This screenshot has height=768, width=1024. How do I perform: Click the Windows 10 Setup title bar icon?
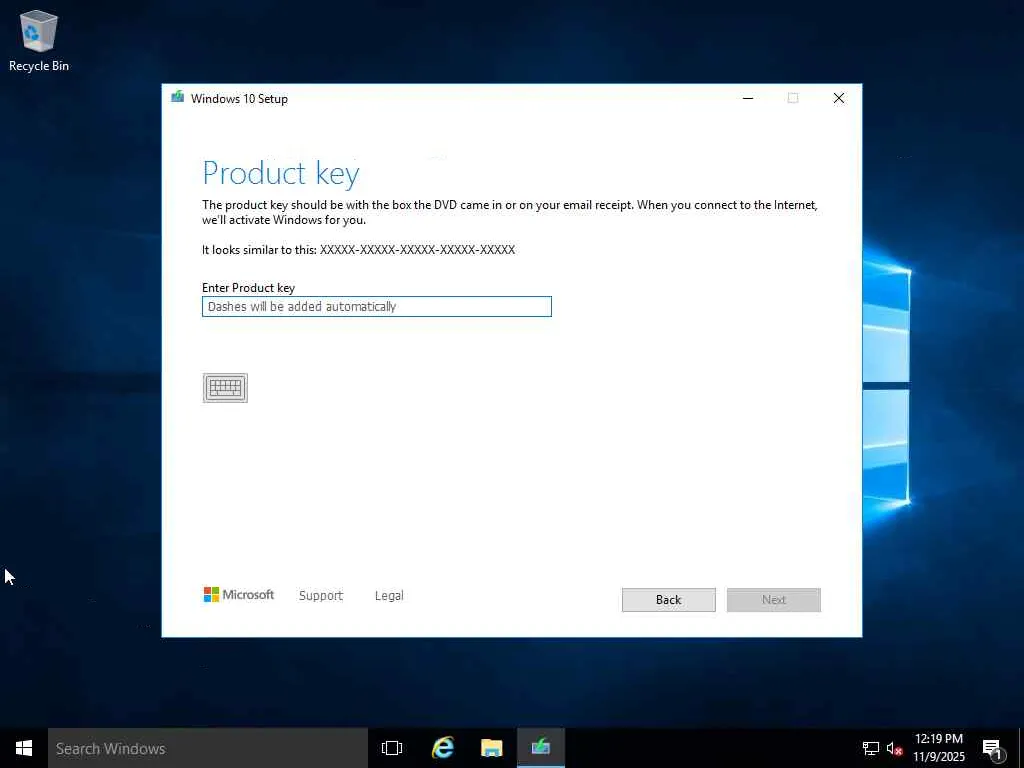click(x=177, y=98)
